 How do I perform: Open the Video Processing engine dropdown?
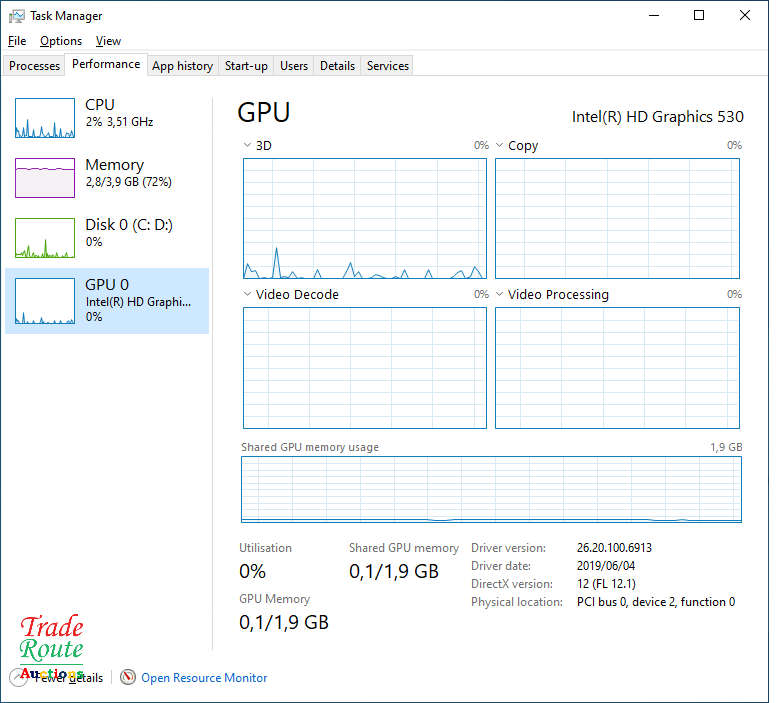pyautogui.click(x=499, y=294)
